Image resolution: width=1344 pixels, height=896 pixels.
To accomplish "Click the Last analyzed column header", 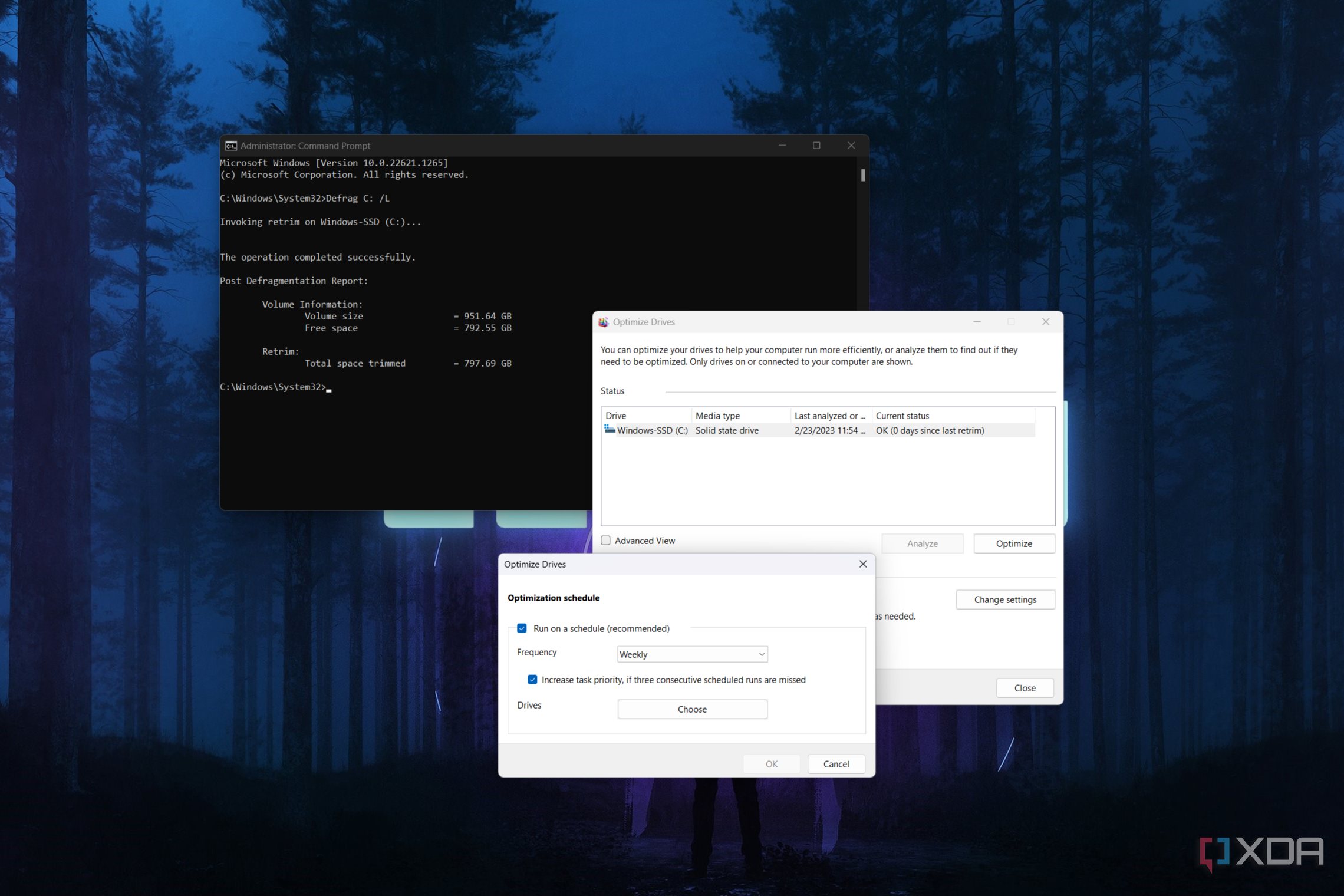I will pyautogui.click(x=830, y=416).
